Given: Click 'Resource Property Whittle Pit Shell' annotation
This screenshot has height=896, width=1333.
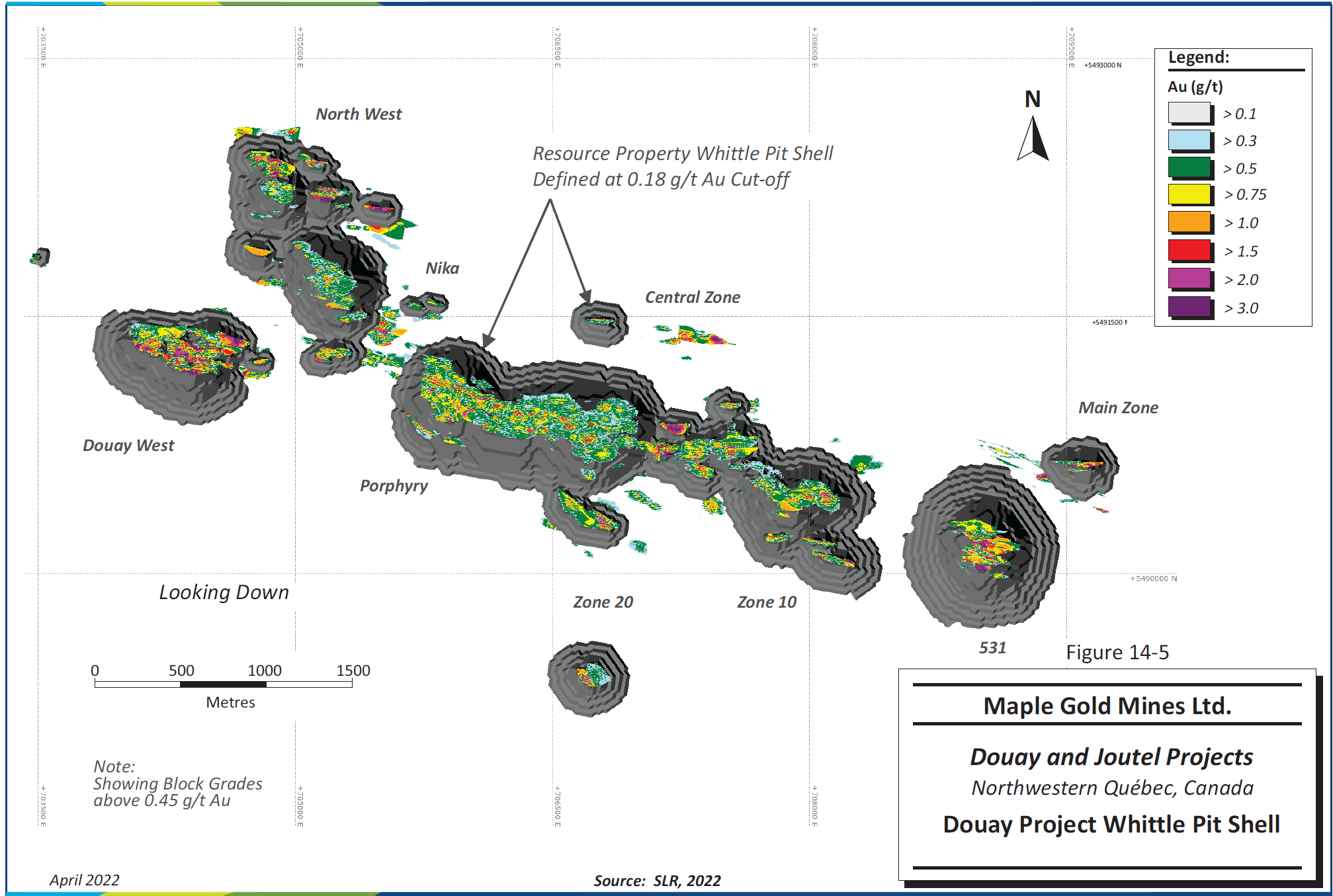Looking at the screenshot, I should click(x=683, y=153).
